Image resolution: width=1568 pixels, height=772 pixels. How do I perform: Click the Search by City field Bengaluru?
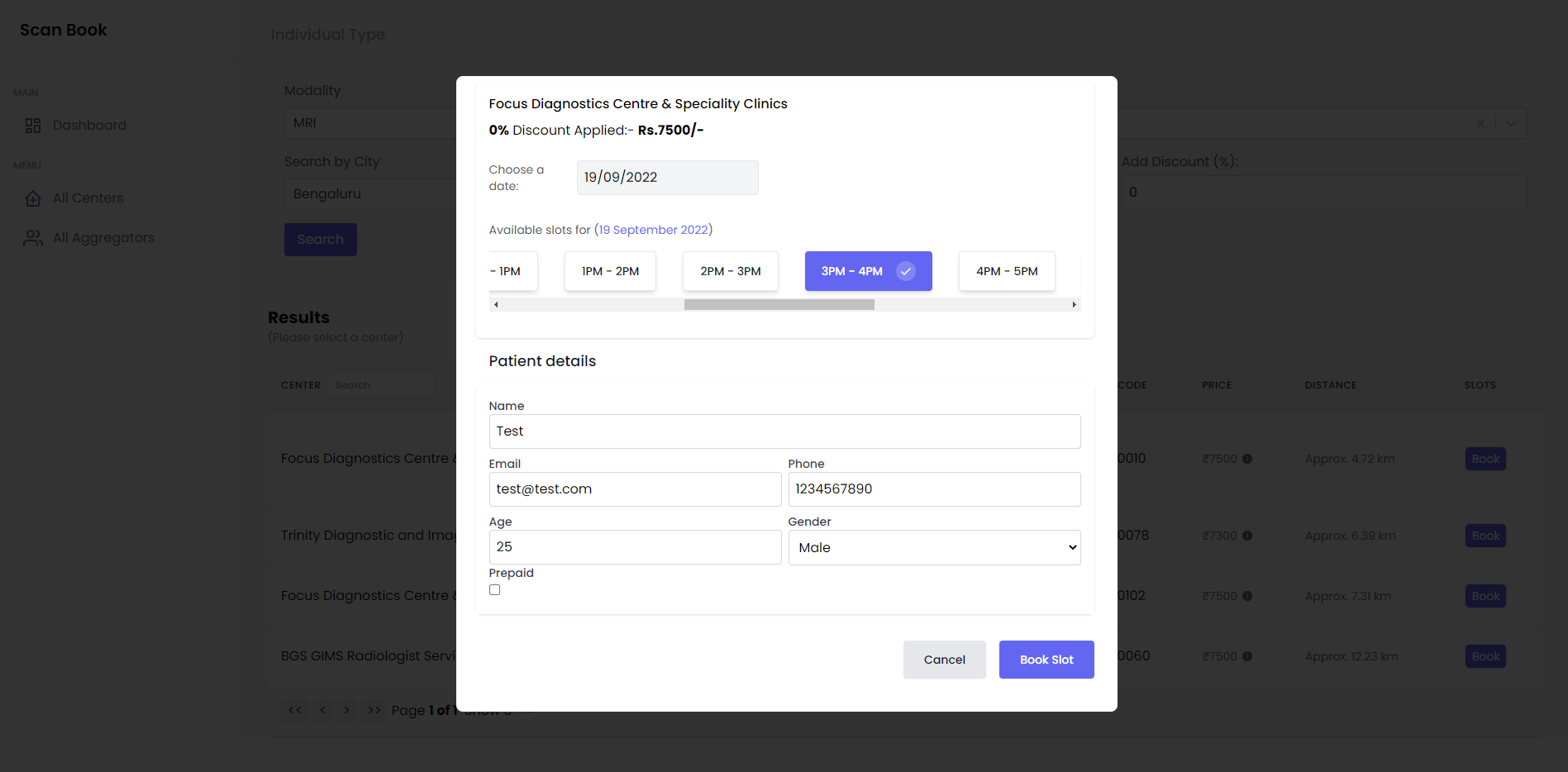(x=370, y=194)
